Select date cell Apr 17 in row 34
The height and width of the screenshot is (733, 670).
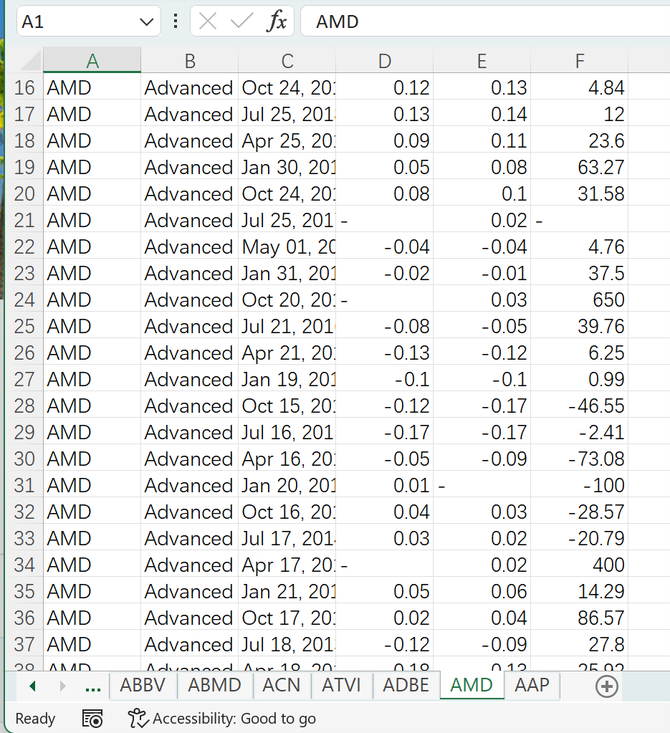[287, 565]
